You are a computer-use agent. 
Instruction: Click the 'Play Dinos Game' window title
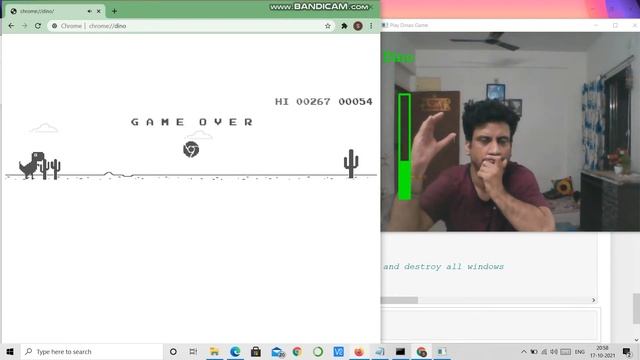409,25
